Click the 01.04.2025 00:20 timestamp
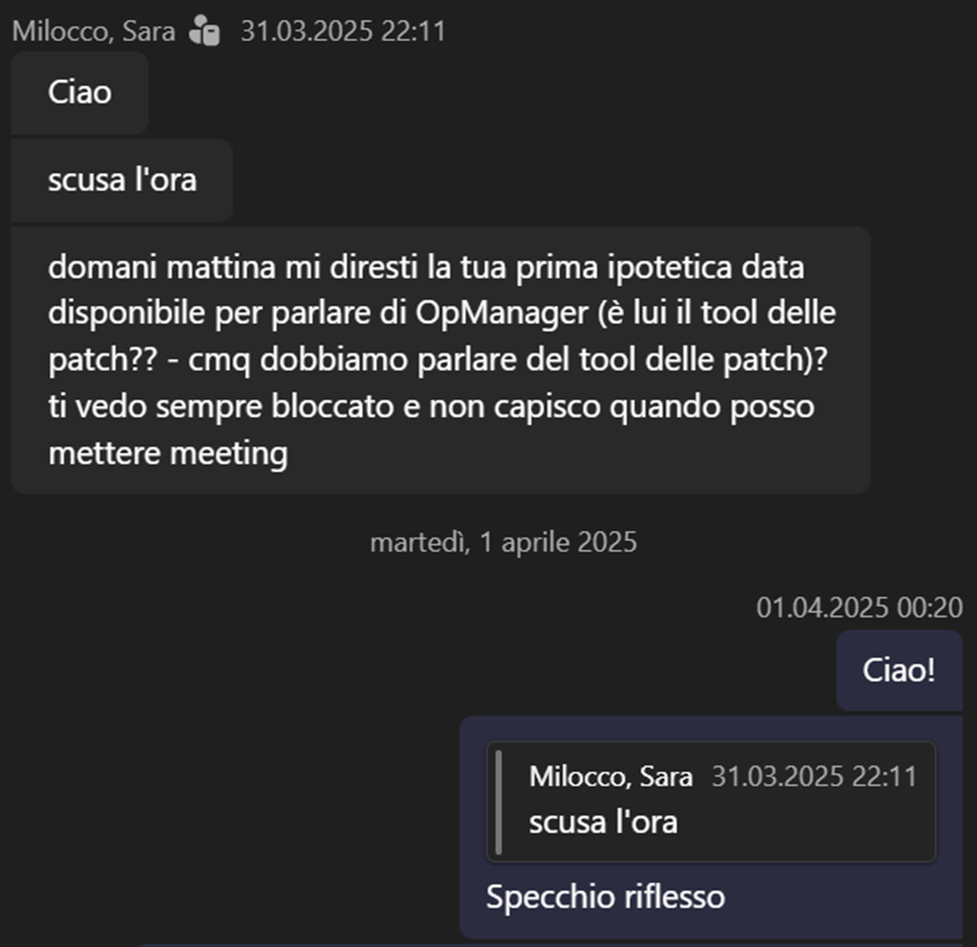Screen dimensions: 977x947 [859, 607]
